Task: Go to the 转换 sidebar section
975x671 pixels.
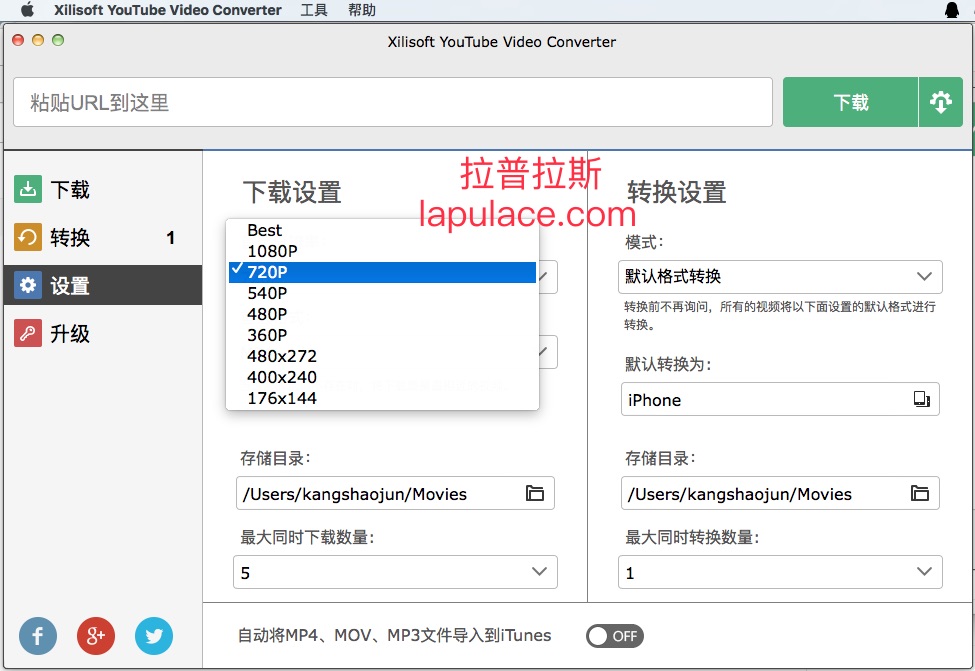Action: pos(103,237)
